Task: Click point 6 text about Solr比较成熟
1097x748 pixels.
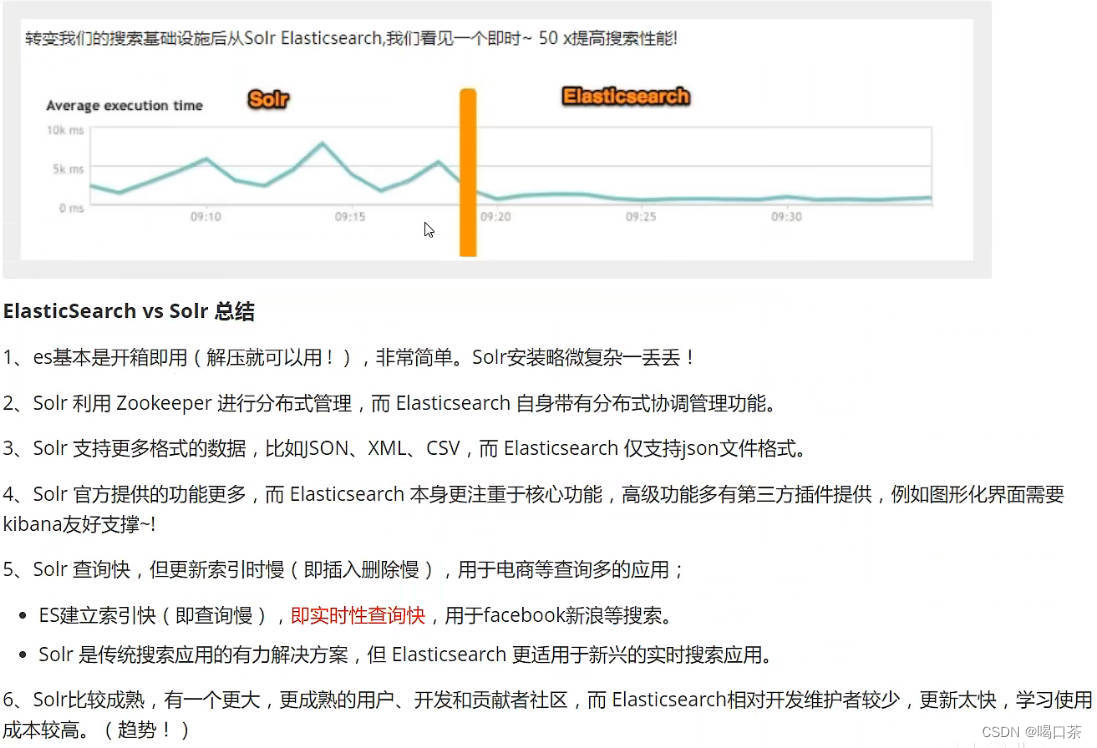Action: coord(547,700)
